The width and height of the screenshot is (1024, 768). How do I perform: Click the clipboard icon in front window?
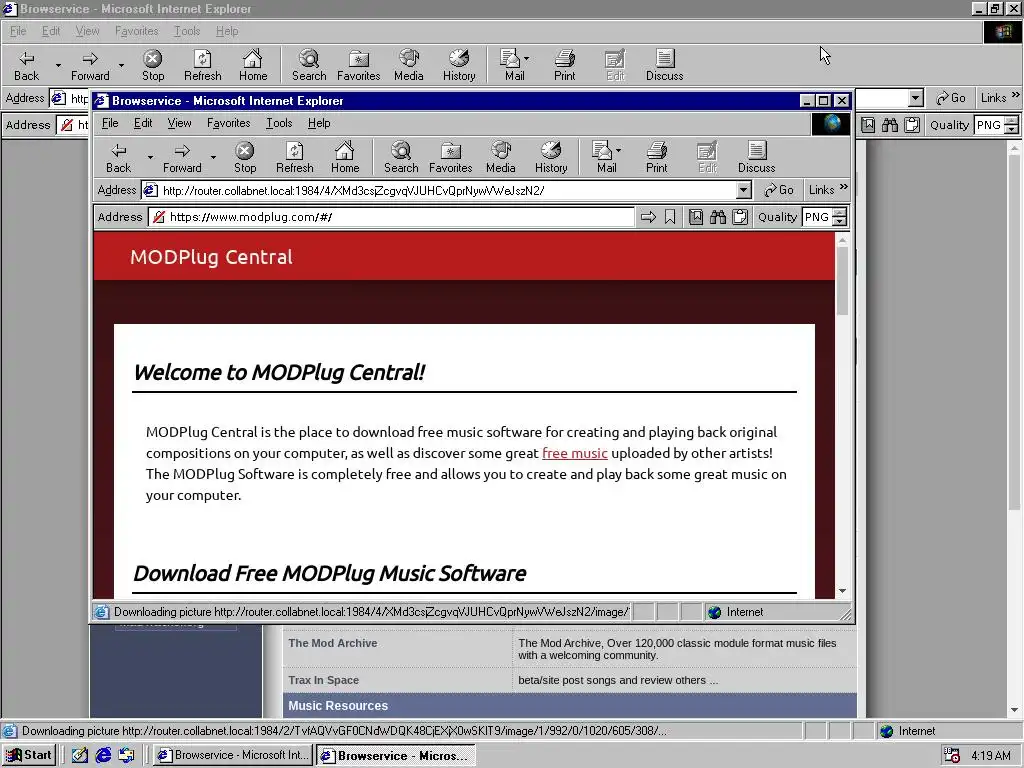tap(740, 217)
